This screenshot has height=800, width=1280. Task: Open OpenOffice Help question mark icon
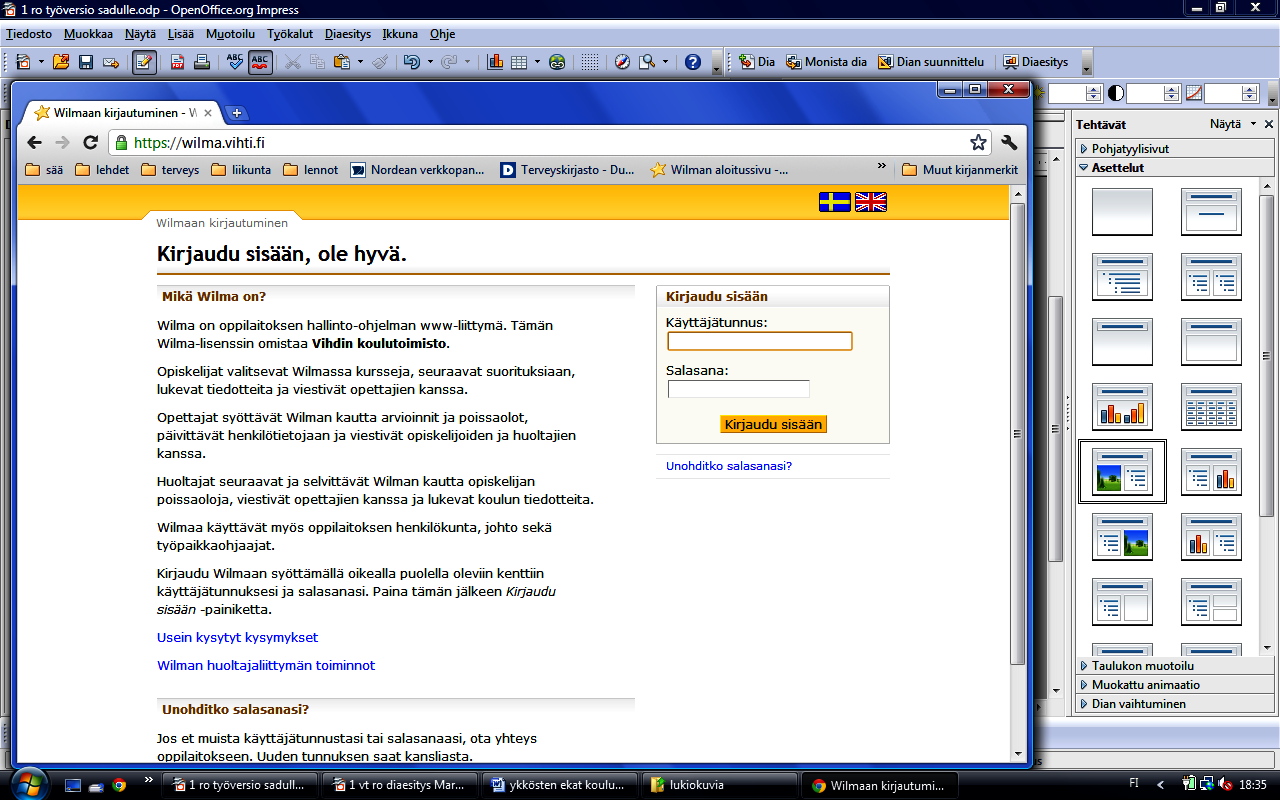tap(693, 62)
